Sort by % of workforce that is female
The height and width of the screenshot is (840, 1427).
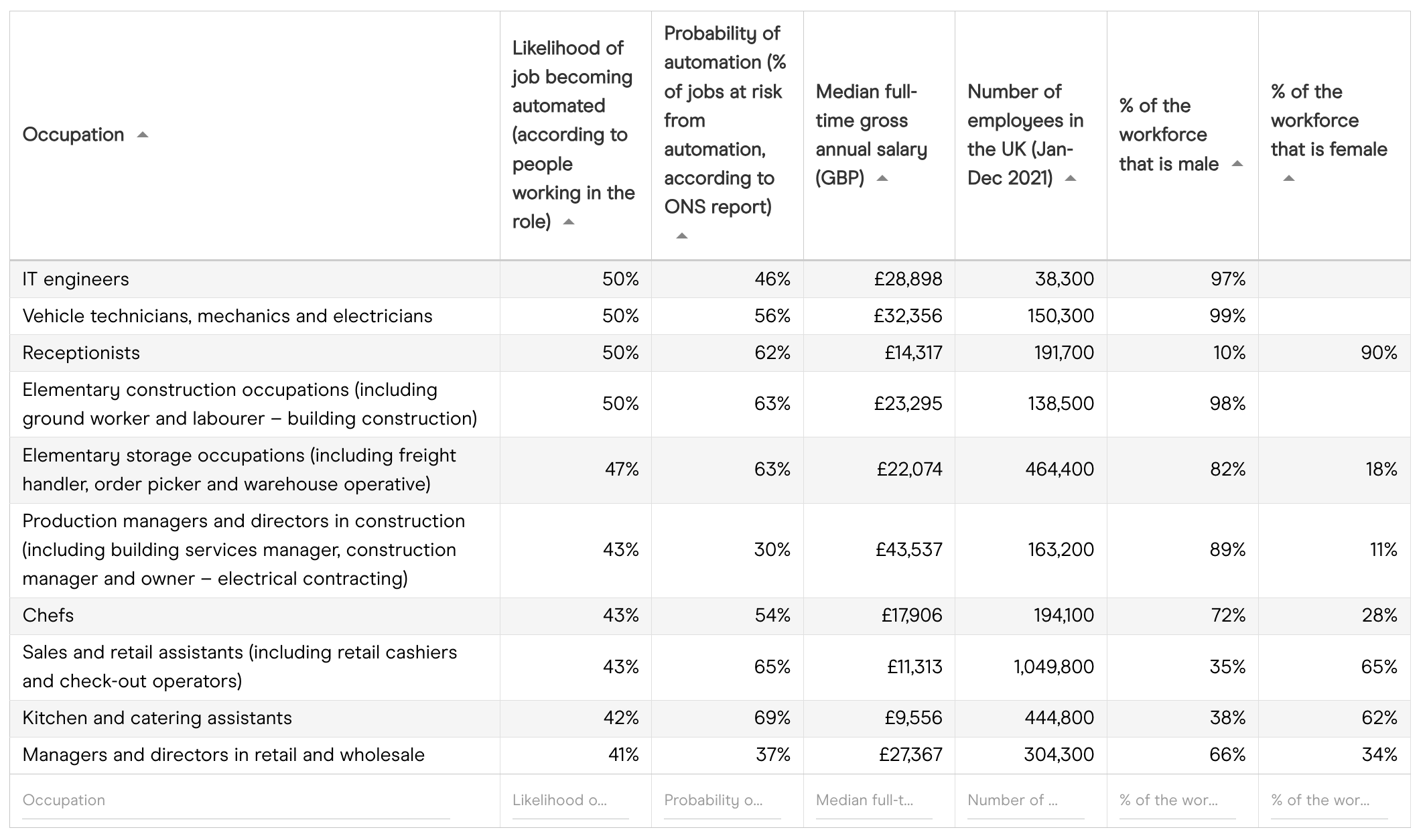tap(1288, 178)
